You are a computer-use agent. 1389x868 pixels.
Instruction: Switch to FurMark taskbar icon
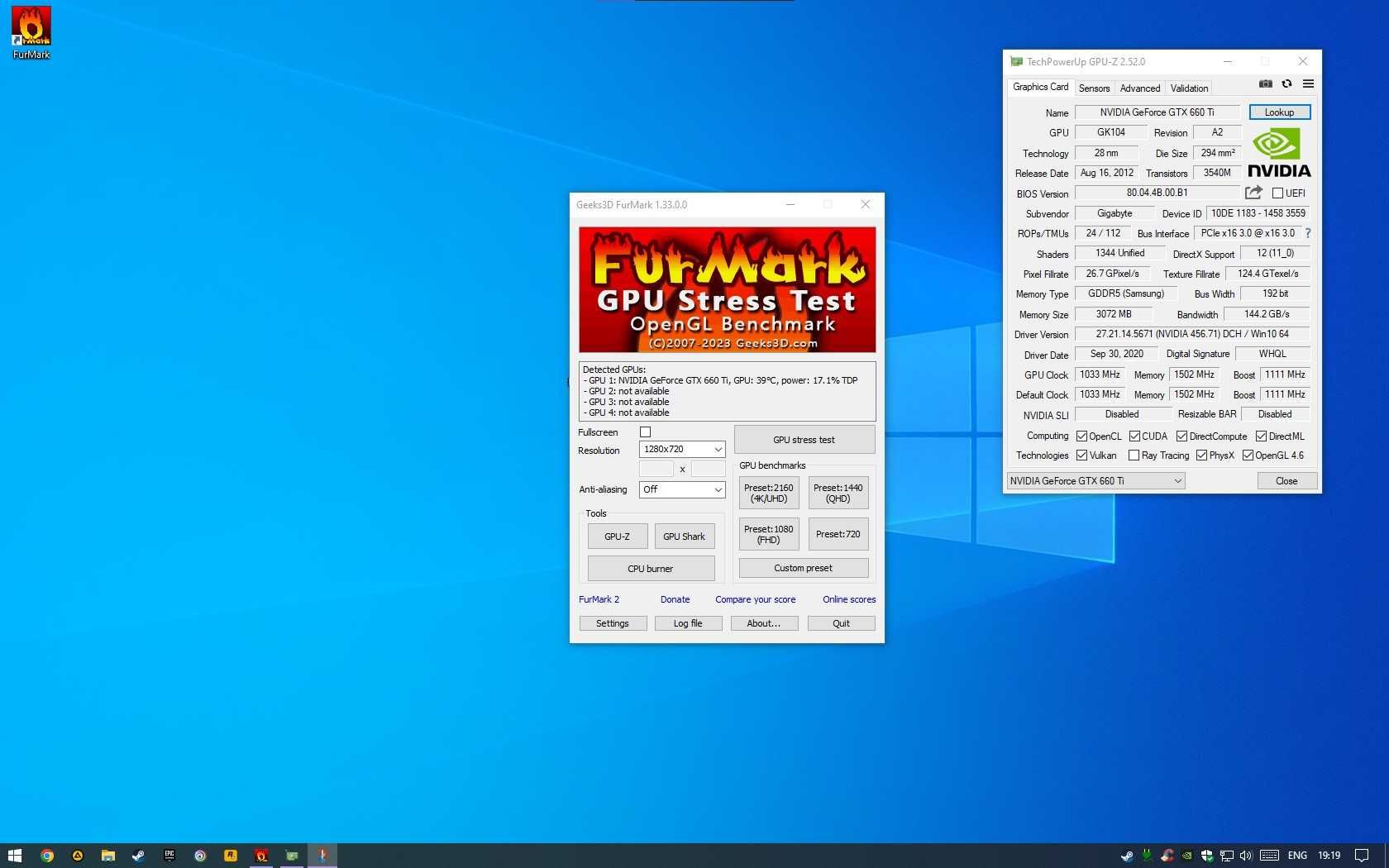261,856
